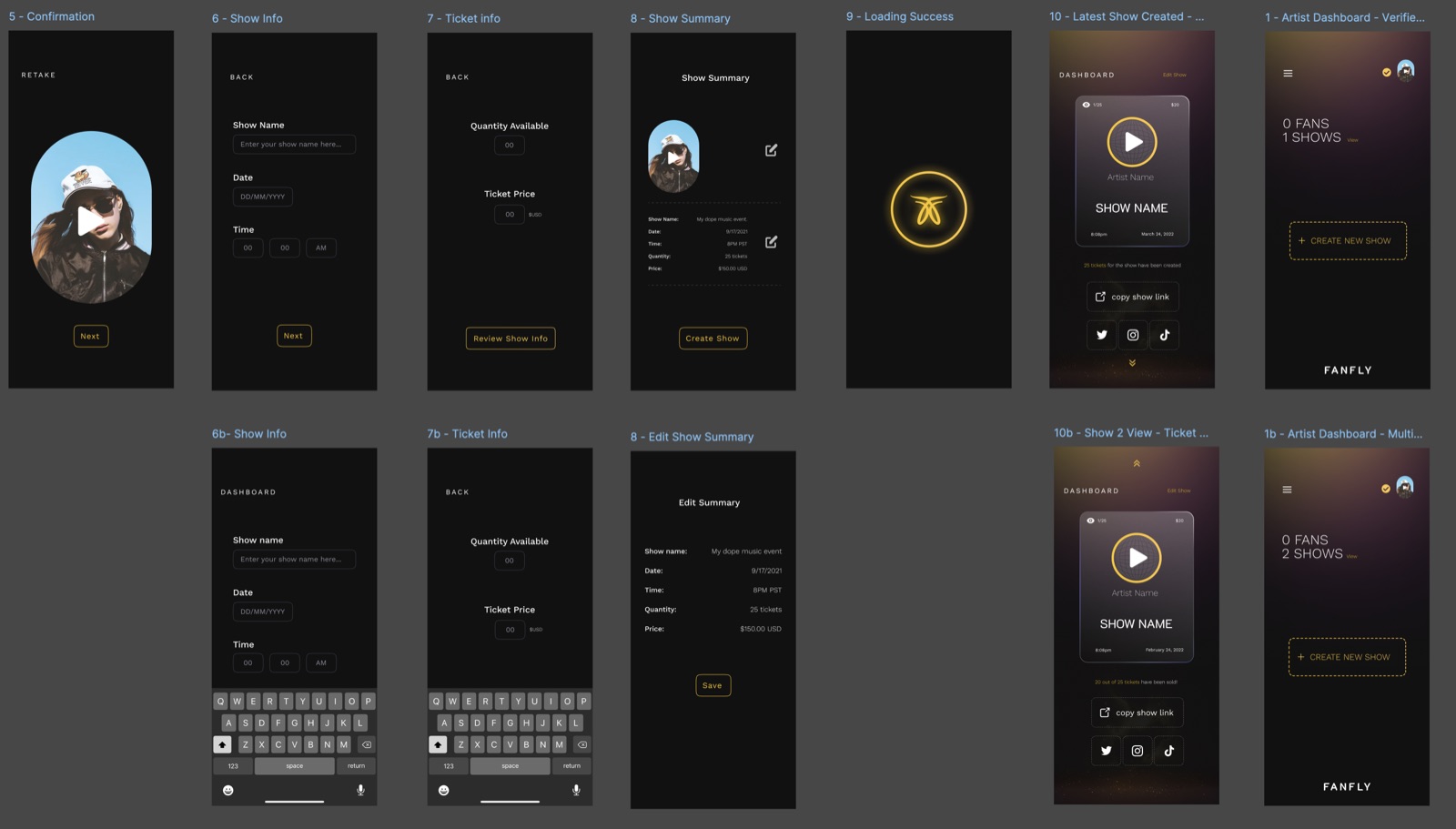Click 'My dope music event' in Edit Summary

746,551
